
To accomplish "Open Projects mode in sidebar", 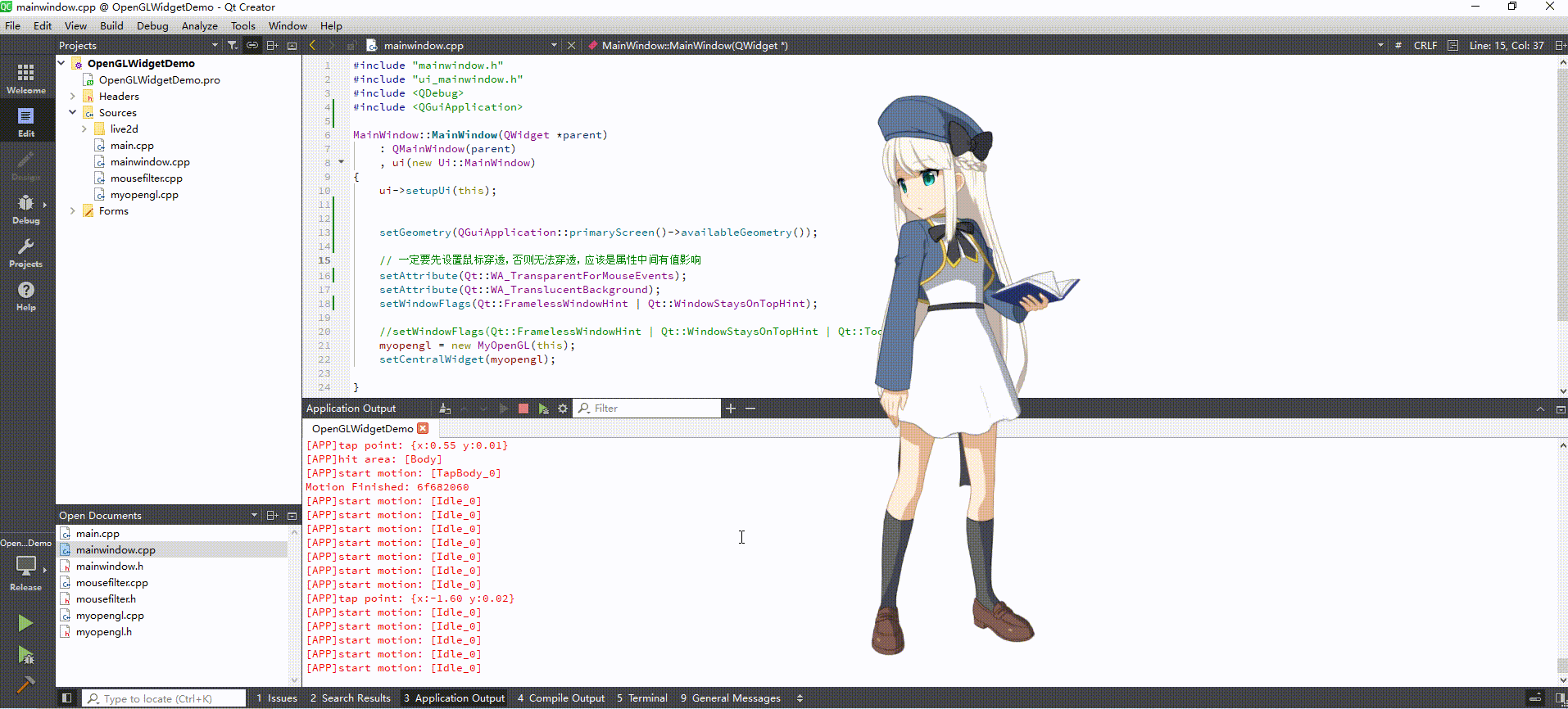I will (26, 252).
